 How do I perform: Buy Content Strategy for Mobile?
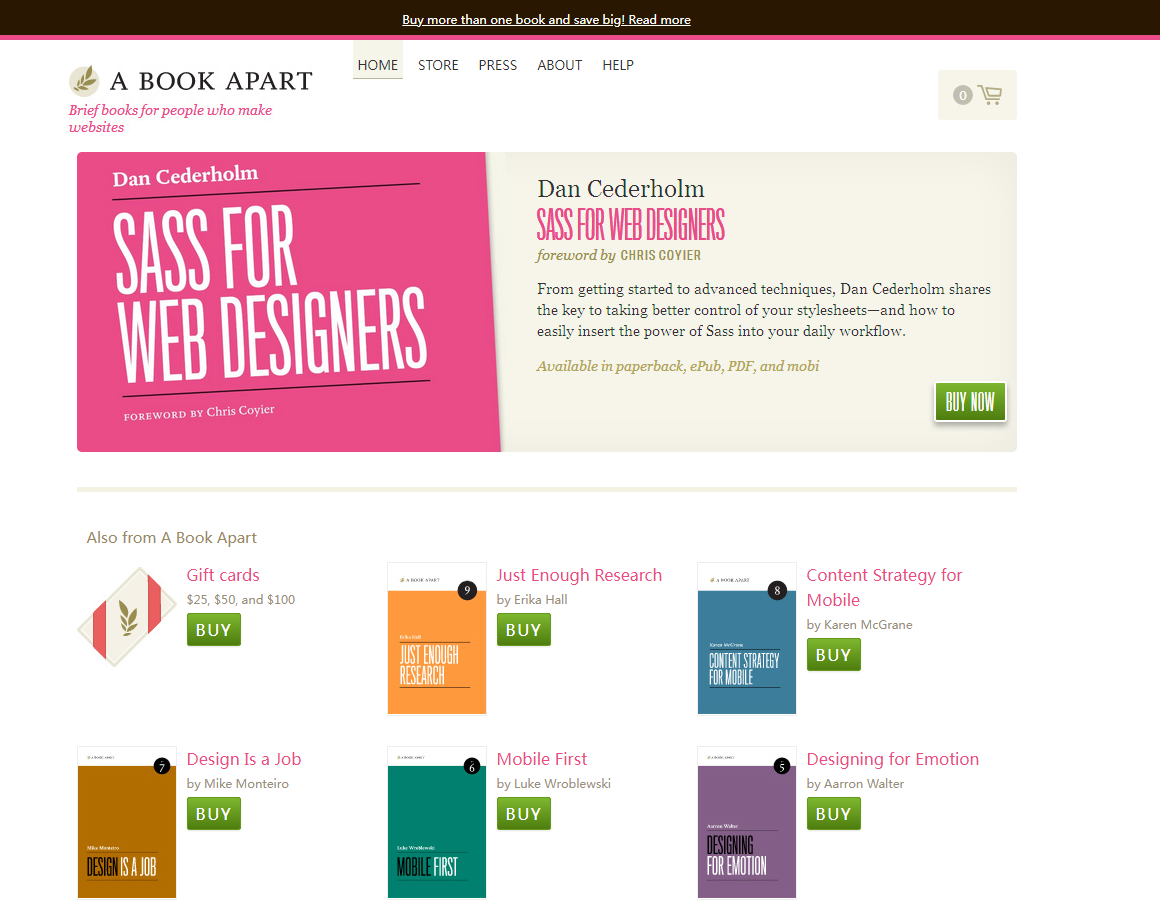(x=834, y=655)
